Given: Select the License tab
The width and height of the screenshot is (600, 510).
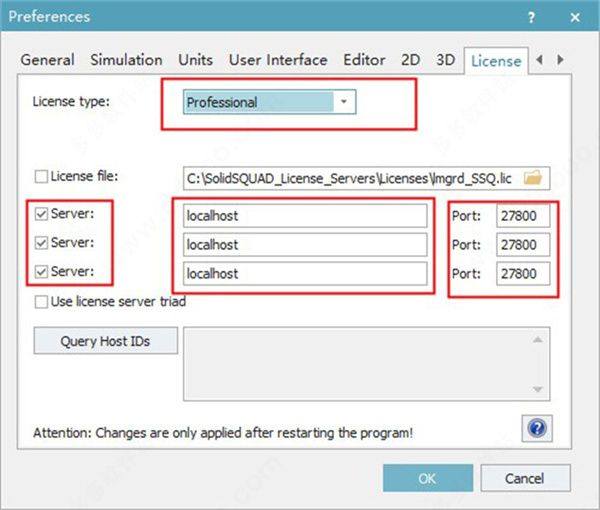Looking at the screenshot, I should [496, 61].
